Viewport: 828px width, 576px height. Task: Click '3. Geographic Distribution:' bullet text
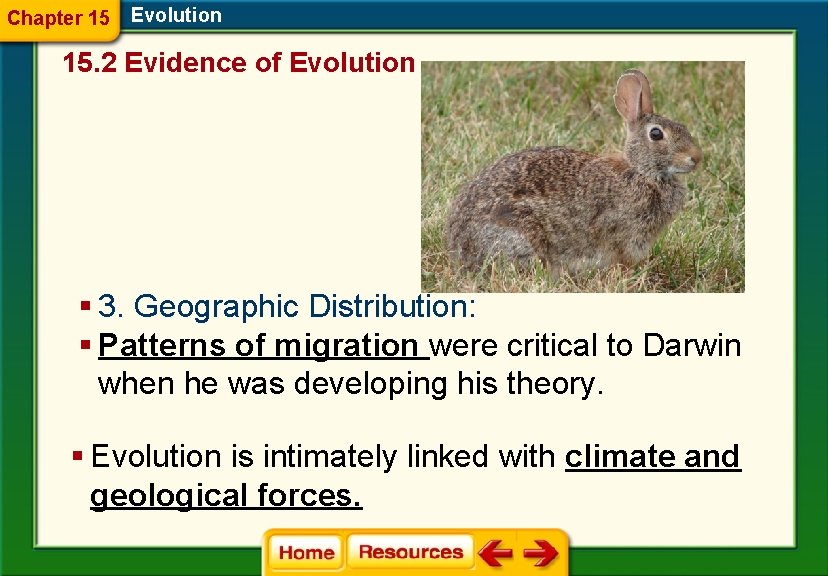click(x=287, y=306)
